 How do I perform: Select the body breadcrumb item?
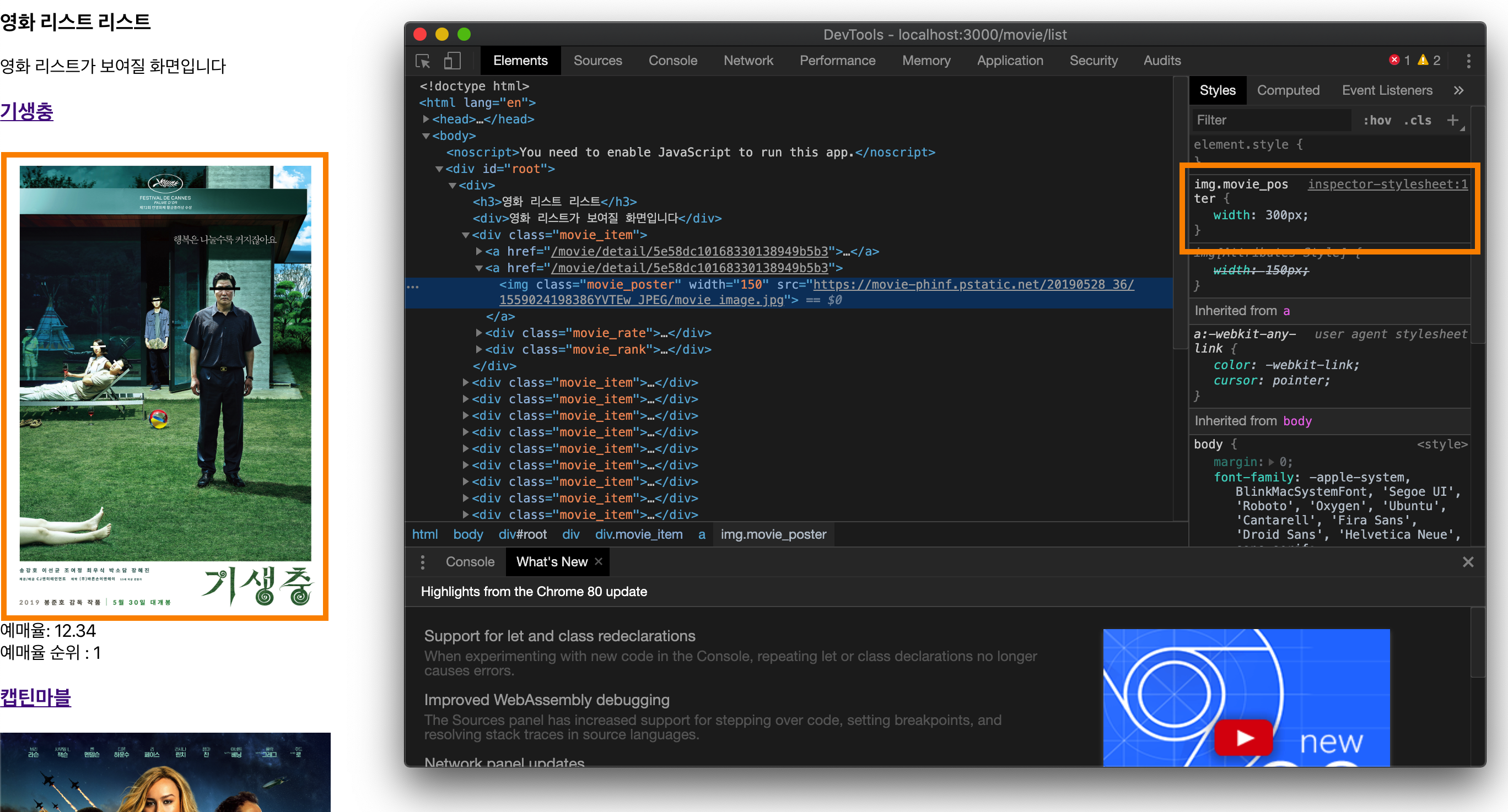[x=468, y=534]
